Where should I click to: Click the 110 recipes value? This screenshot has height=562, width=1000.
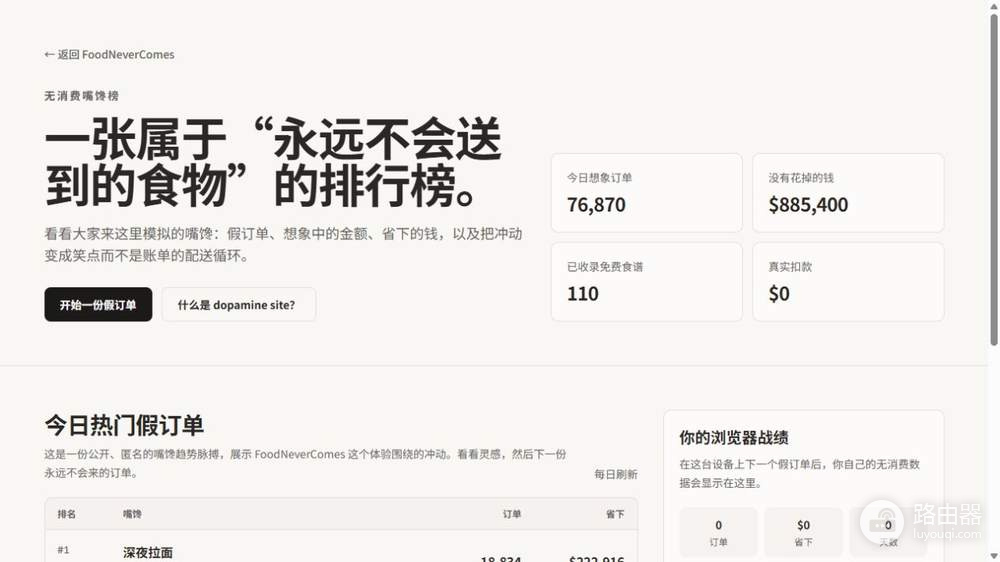(583, 293)
